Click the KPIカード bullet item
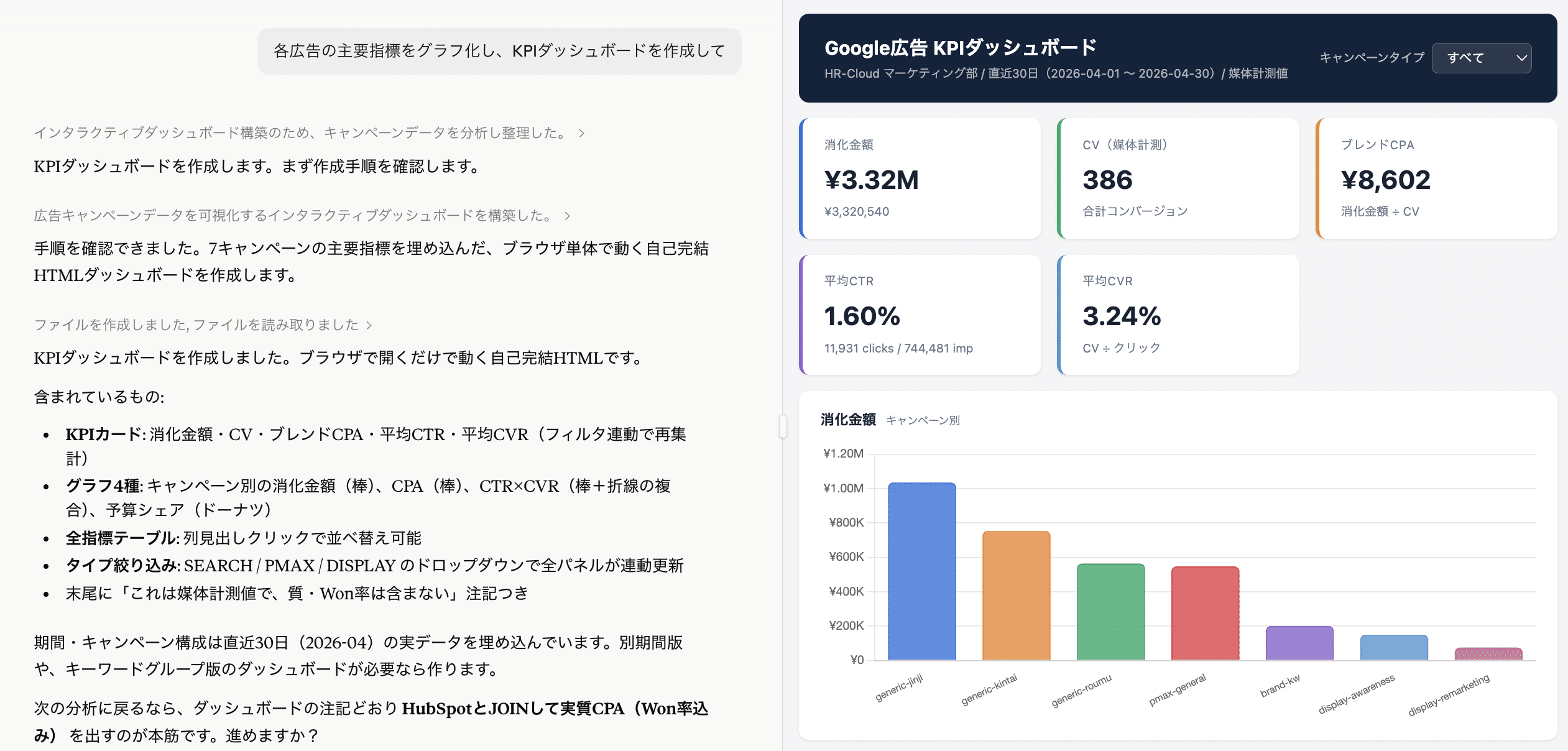The height and width of the screenshot is (751, 1568). click(376, 446)
